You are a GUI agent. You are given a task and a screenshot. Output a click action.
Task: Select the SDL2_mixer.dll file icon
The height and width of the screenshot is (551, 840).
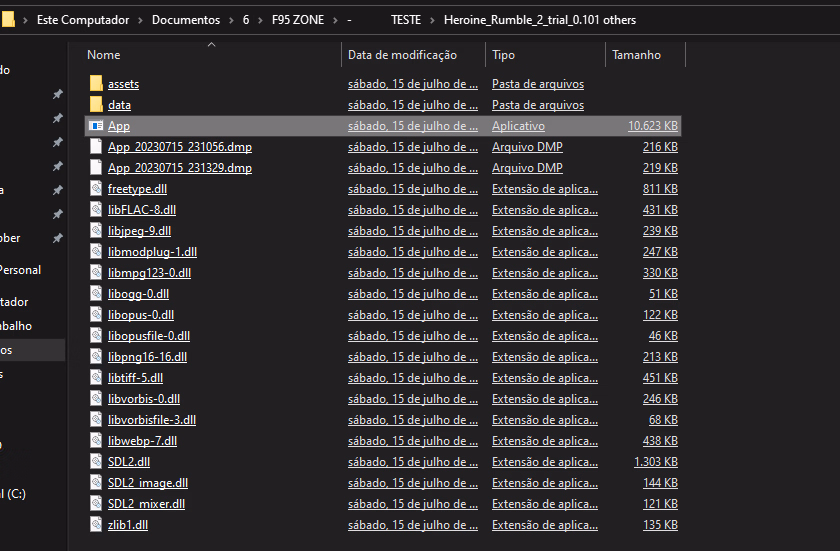96,503
